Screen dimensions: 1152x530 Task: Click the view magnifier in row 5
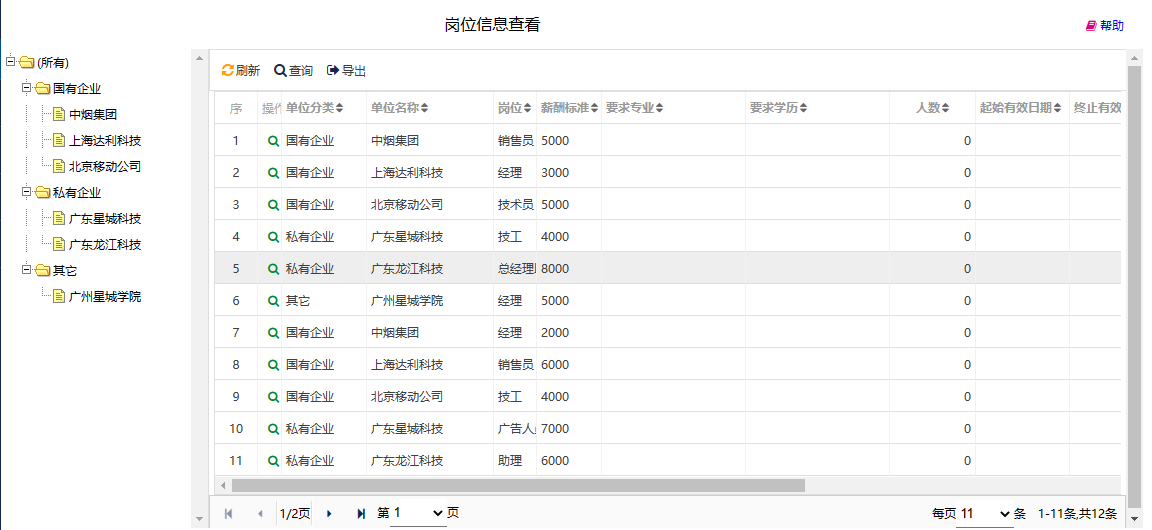(273, 269)
